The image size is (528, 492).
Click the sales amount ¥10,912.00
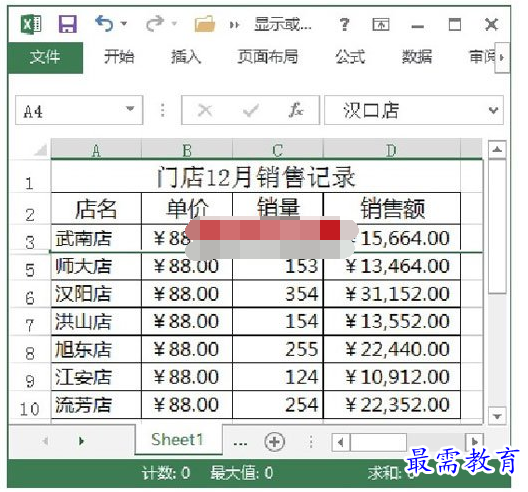(x=392, y=377)
